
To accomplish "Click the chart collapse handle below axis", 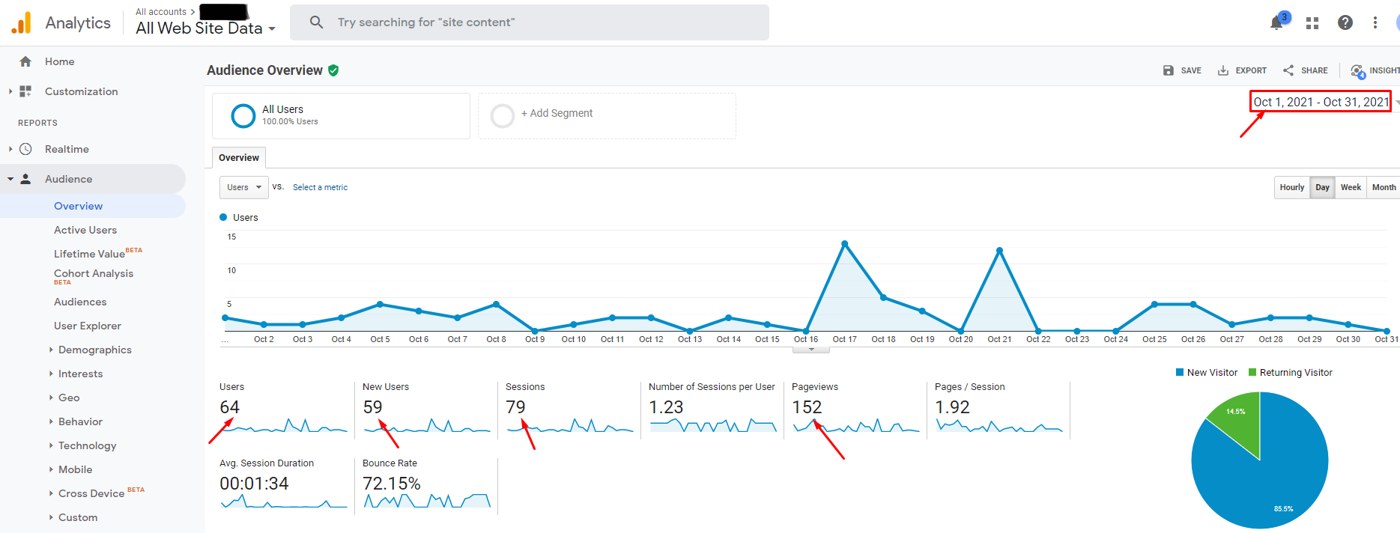I will 811,349.
